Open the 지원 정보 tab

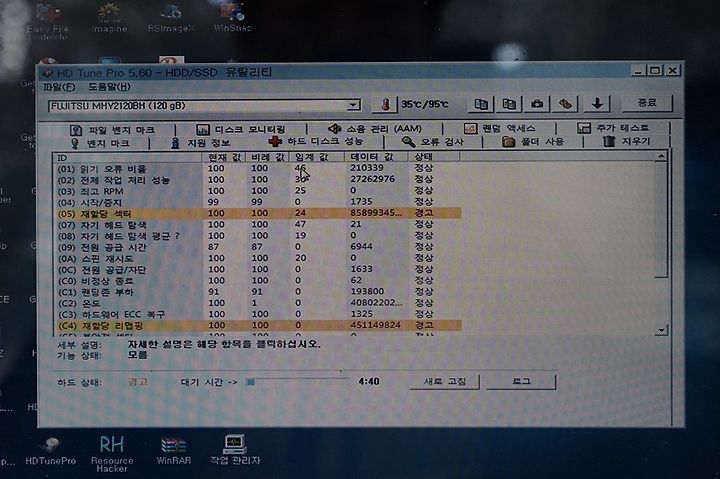[200, 143]
